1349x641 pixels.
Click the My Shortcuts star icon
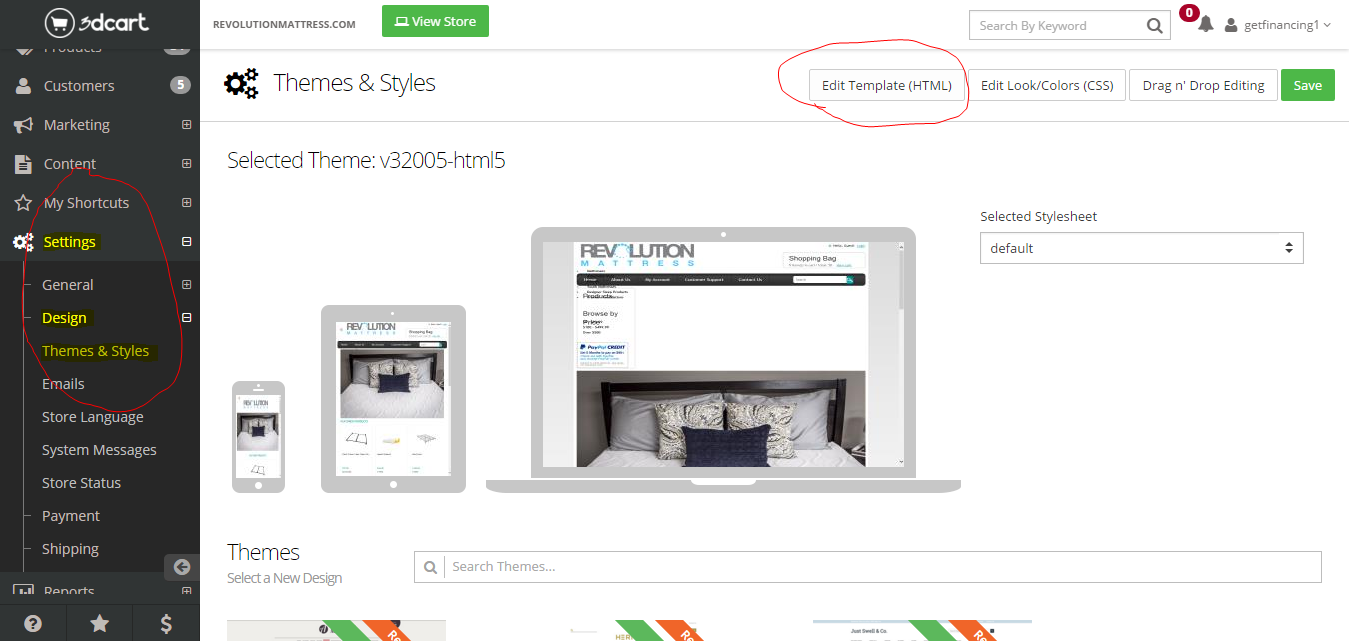(23, 203)
